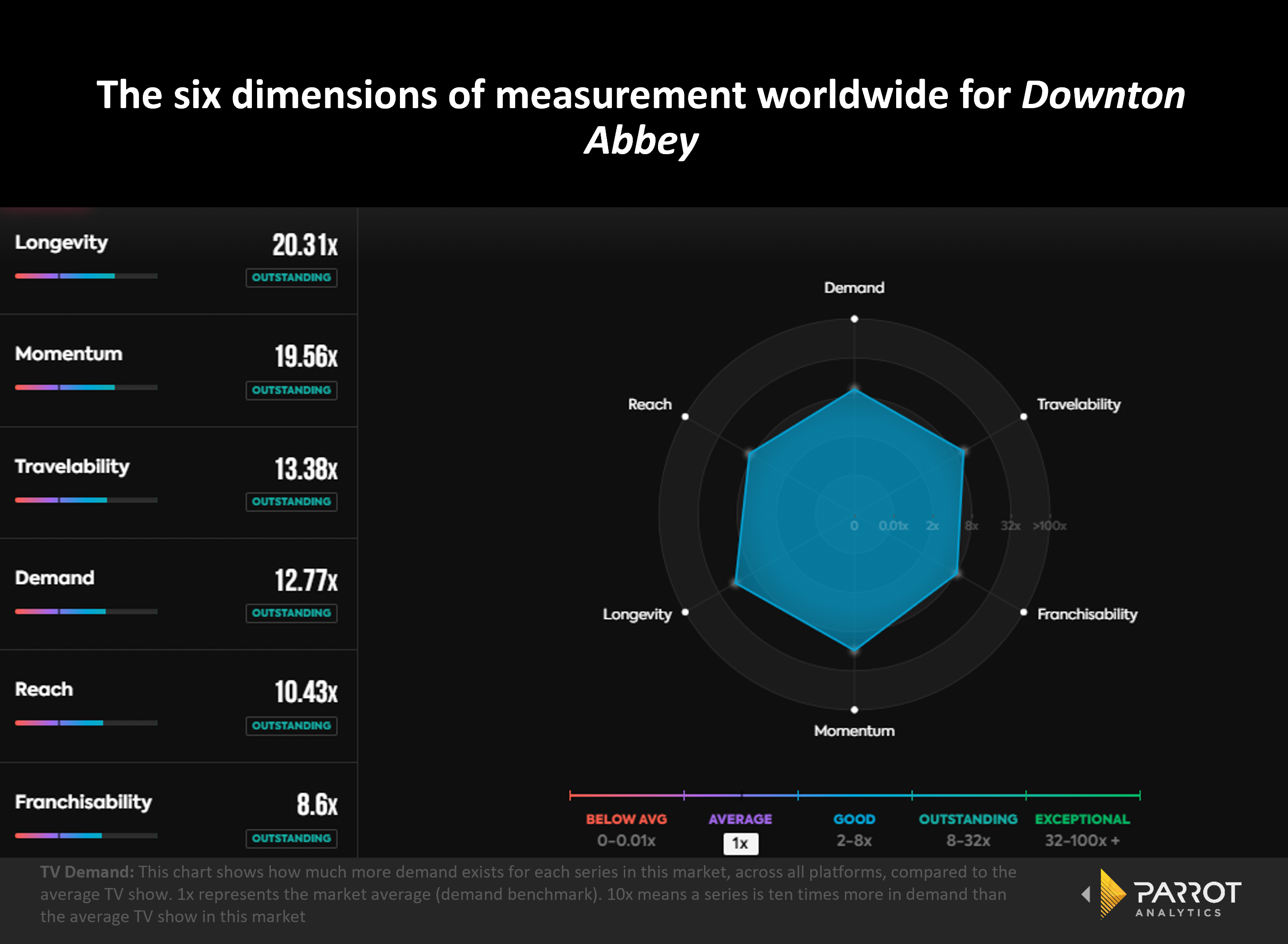Image resolution: width=1288 pixels, height=944 pixels.
Task: Click the Reach rating progress bar
Action: (86, 723)
